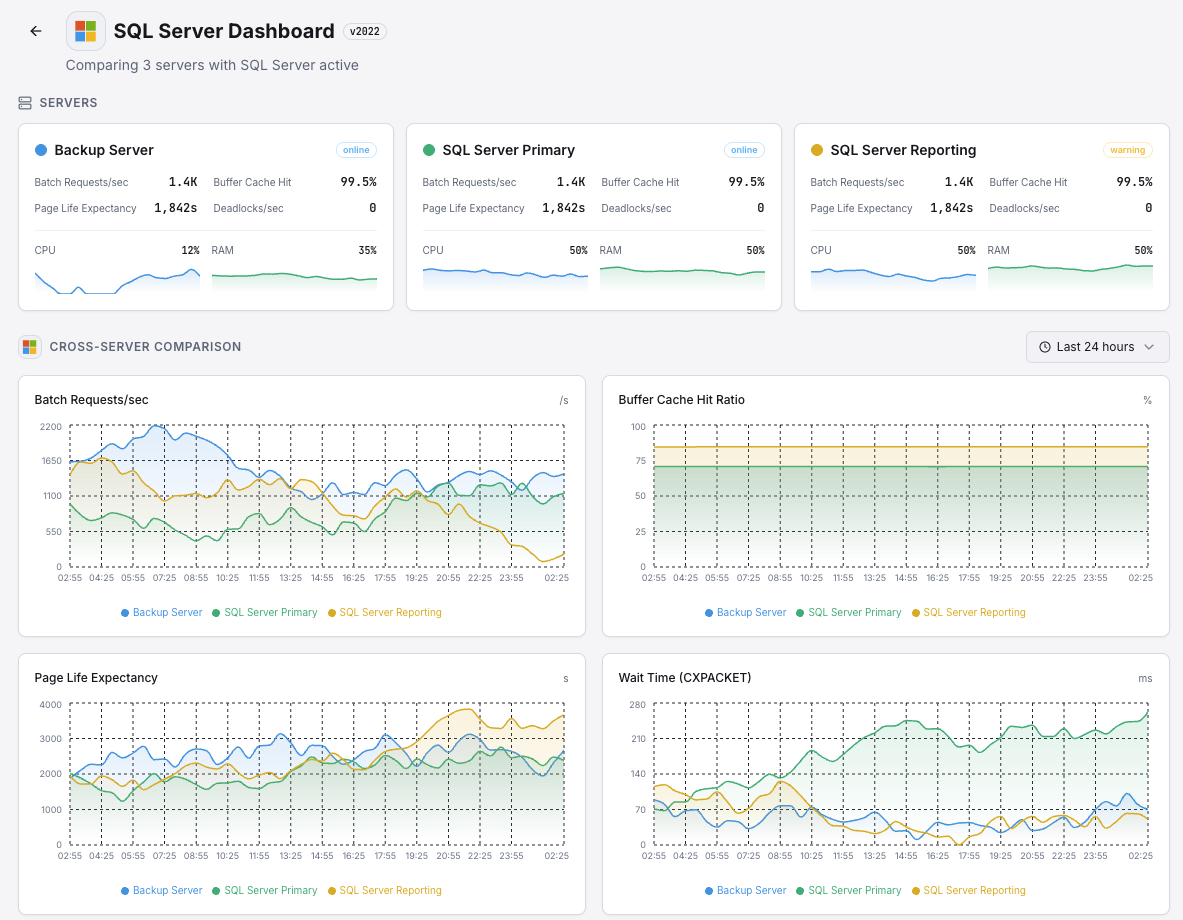Click the cross-server comparison grid icon
1183x920 pixels.
30,346
